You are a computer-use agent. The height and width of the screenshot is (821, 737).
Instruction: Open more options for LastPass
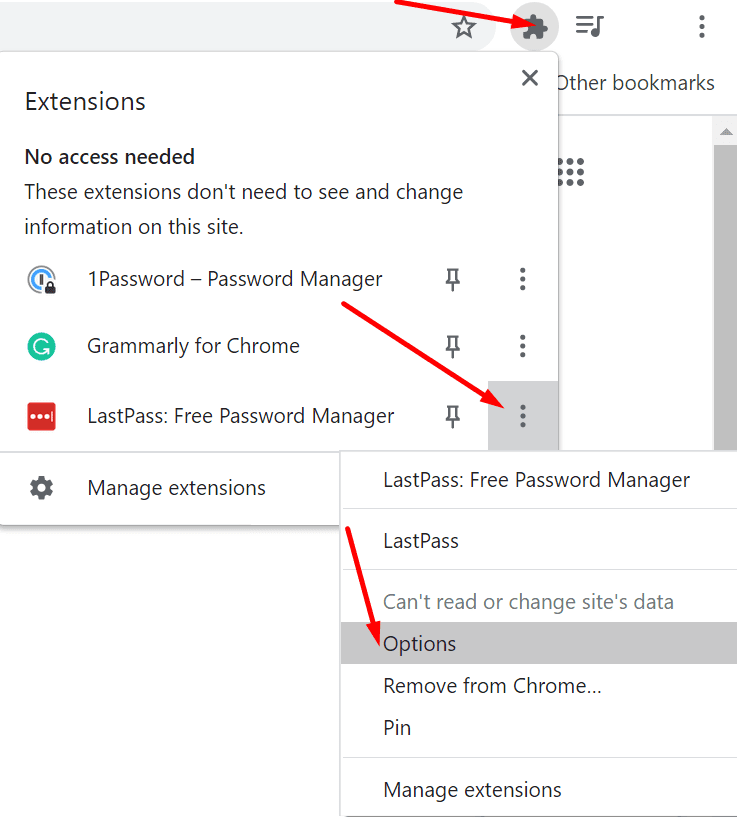pyautogui.click(x=522, y=415)
